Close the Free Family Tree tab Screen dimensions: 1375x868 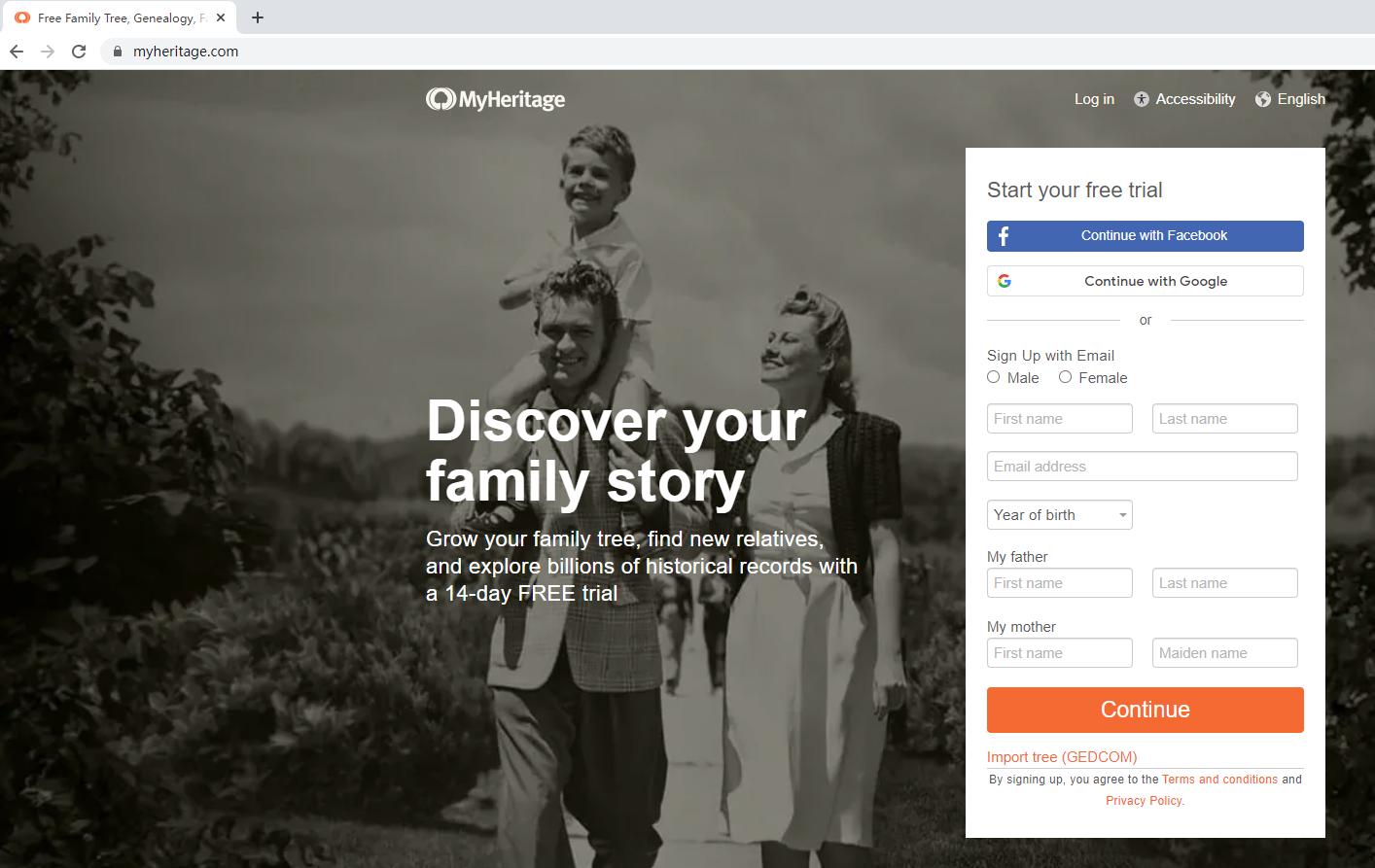point(221,17)
